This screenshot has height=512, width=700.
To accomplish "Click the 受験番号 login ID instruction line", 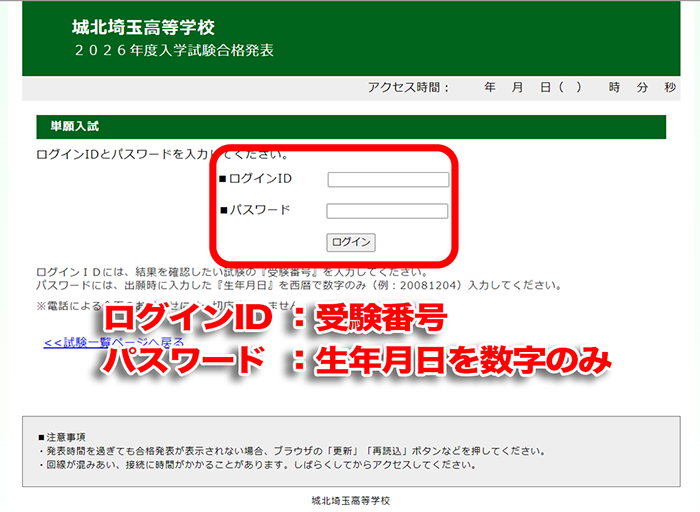I will (232, 272).
